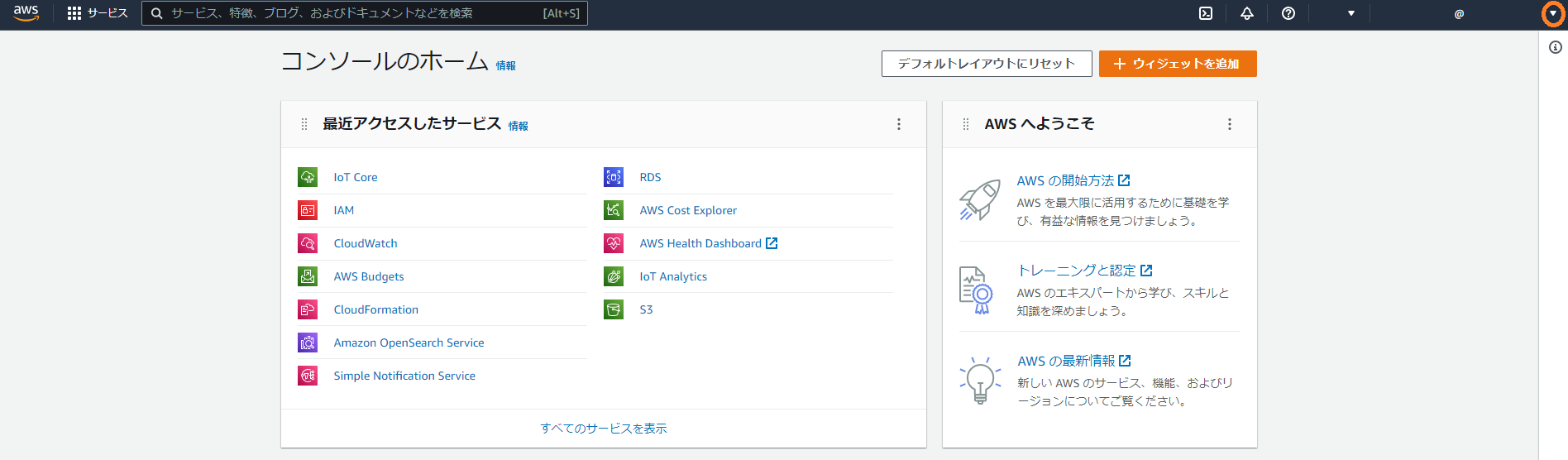Open the サービス services menu
Screen dimensions: 1568x460
coord(98,13)
